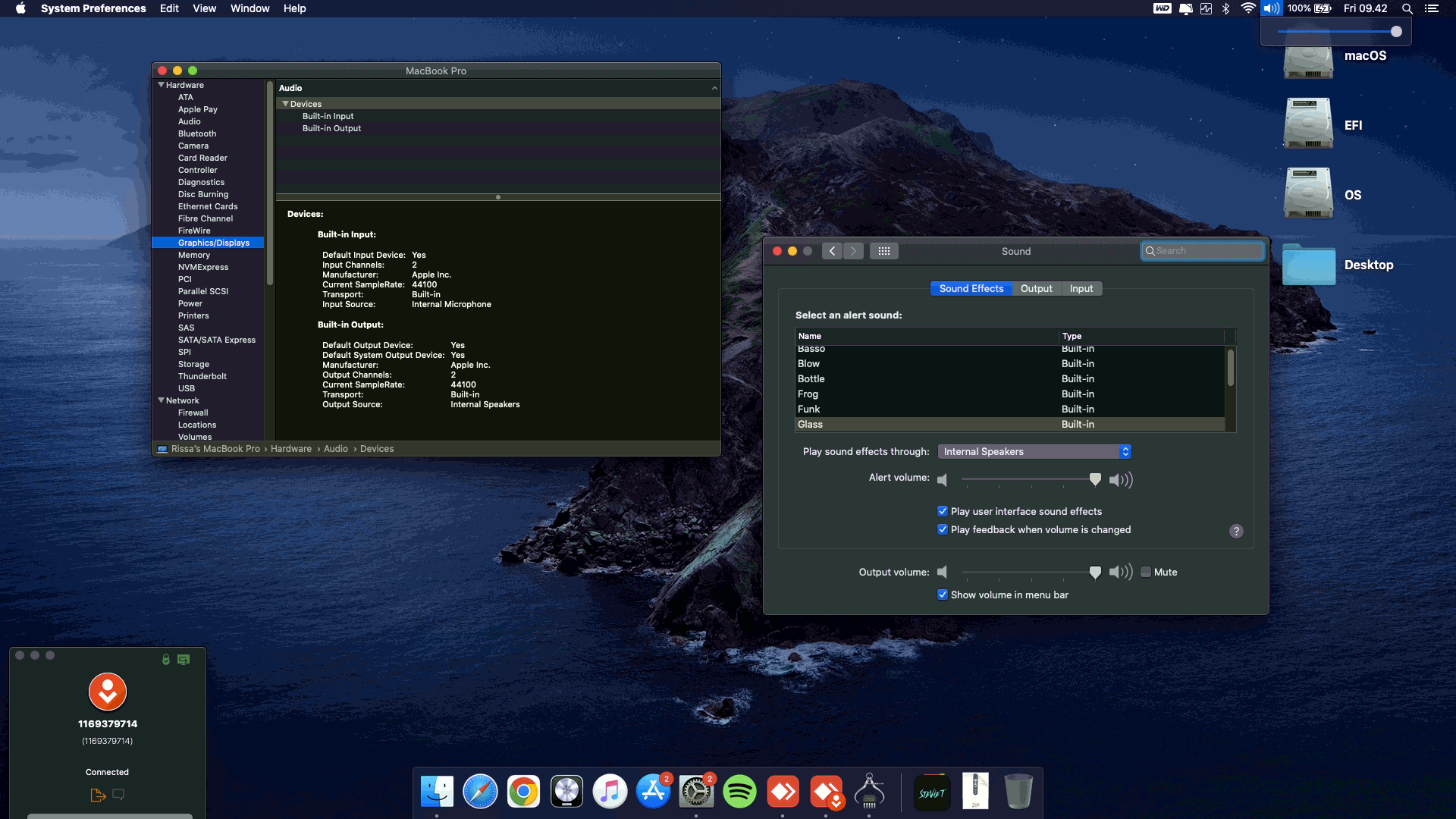Image resolution: width=1456 pixels, height=819 pixels.
Task: Select Bluetooth in System Information sidebar
Action: tap(197, 133)
